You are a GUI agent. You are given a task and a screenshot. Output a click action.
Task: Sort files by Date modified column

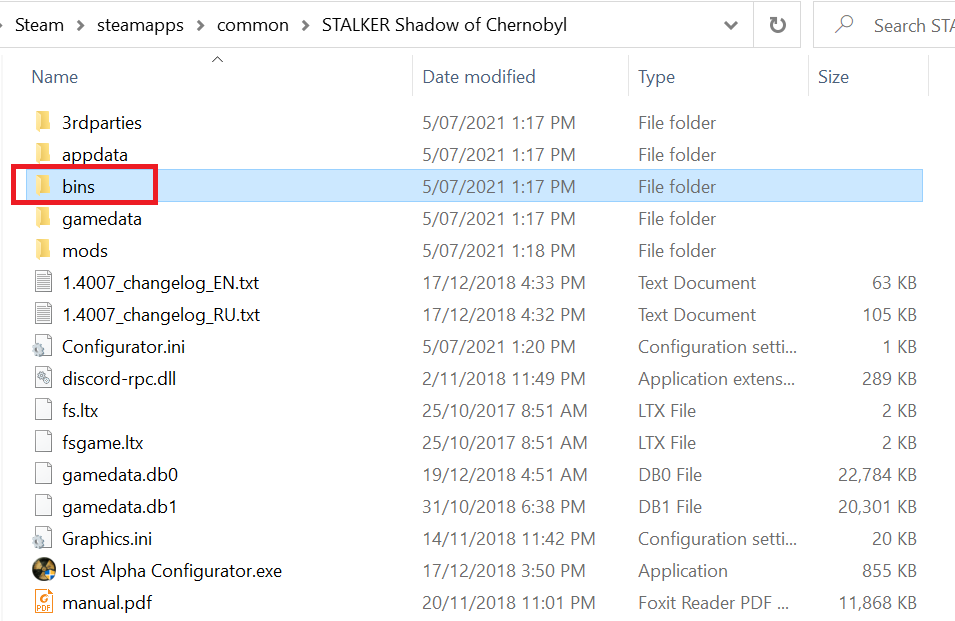pos(478,77)
